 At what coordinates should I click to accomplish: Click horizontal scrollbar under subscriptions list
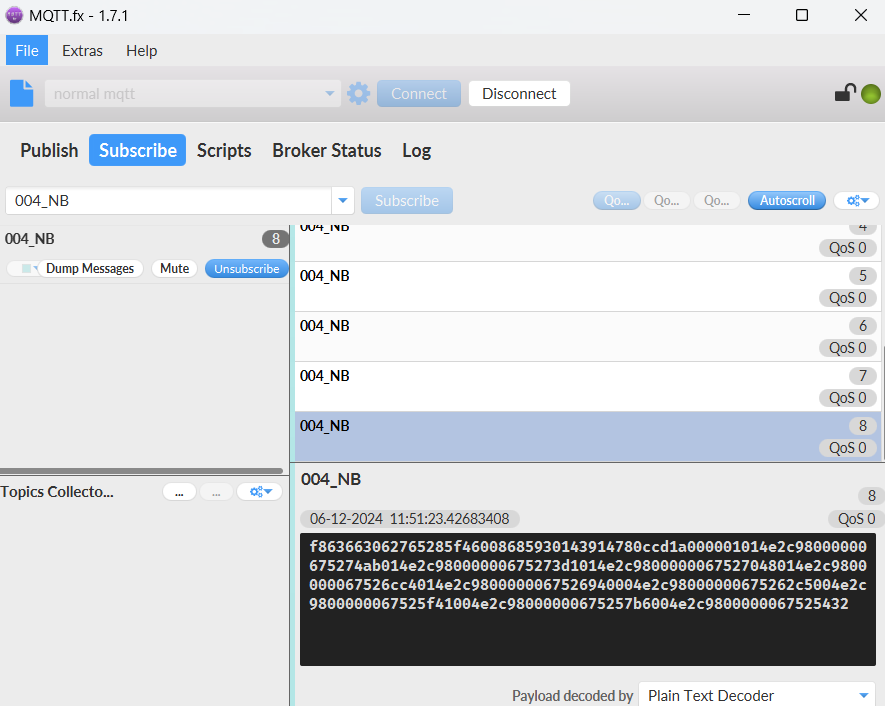141,471
